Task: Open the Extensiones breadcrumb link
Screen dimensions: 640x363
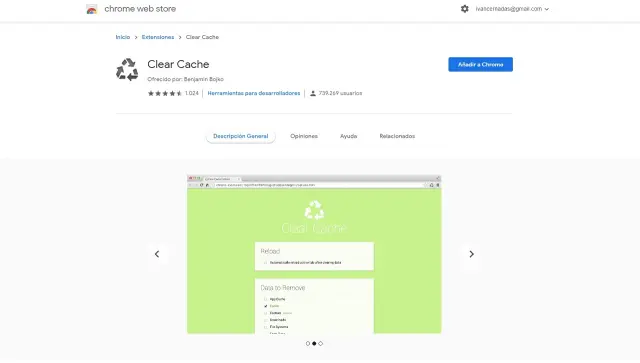Action: pyautogui.click(x=158, y=37)
